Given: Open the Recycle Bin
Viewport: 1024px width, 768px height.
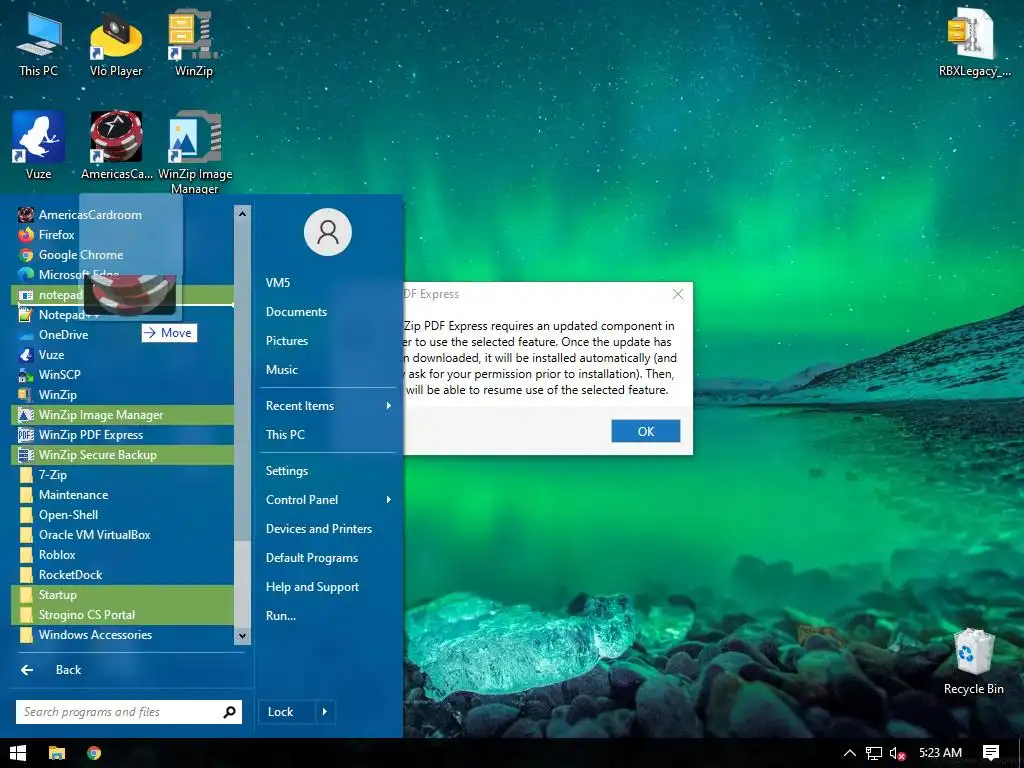Looking at the screenshot, I should pos(973,662).
